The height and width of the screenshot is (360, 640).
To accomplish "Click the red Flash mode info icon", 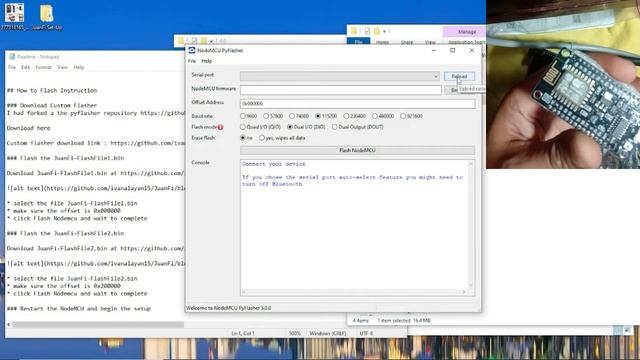I will 220,127.
